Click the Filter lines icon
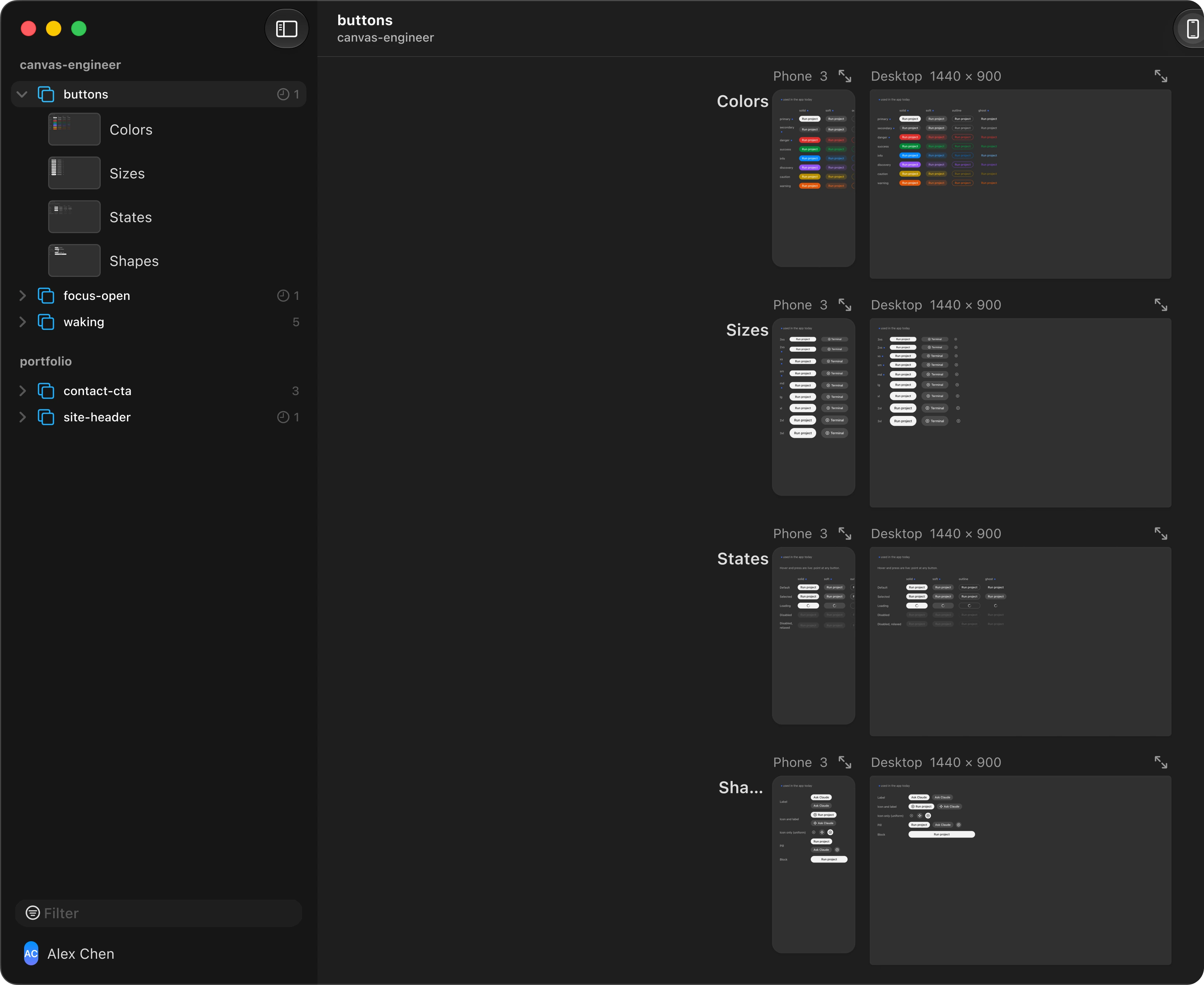This screenshot has width=1204, height=985. (33, 912)
